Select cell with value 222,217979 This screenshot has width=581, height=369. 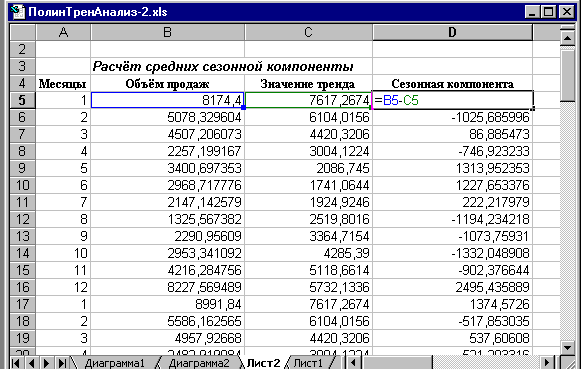[452, 202]
